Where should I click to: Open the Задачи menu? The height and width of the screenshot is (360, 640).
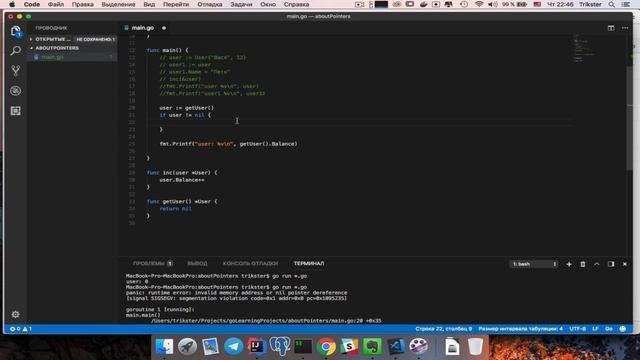pyautogui.click(x=241, y=4)
